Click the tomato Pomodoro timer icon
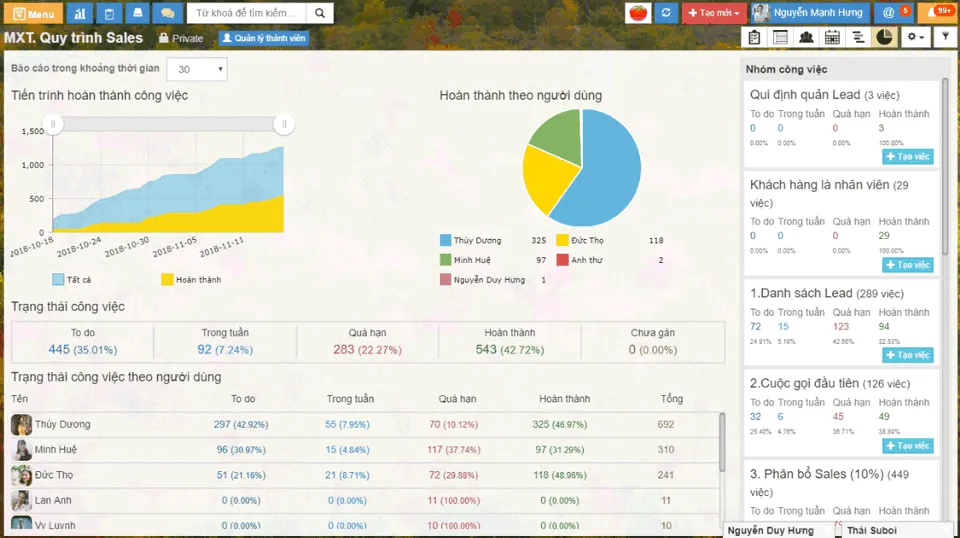 coord(637,13)
